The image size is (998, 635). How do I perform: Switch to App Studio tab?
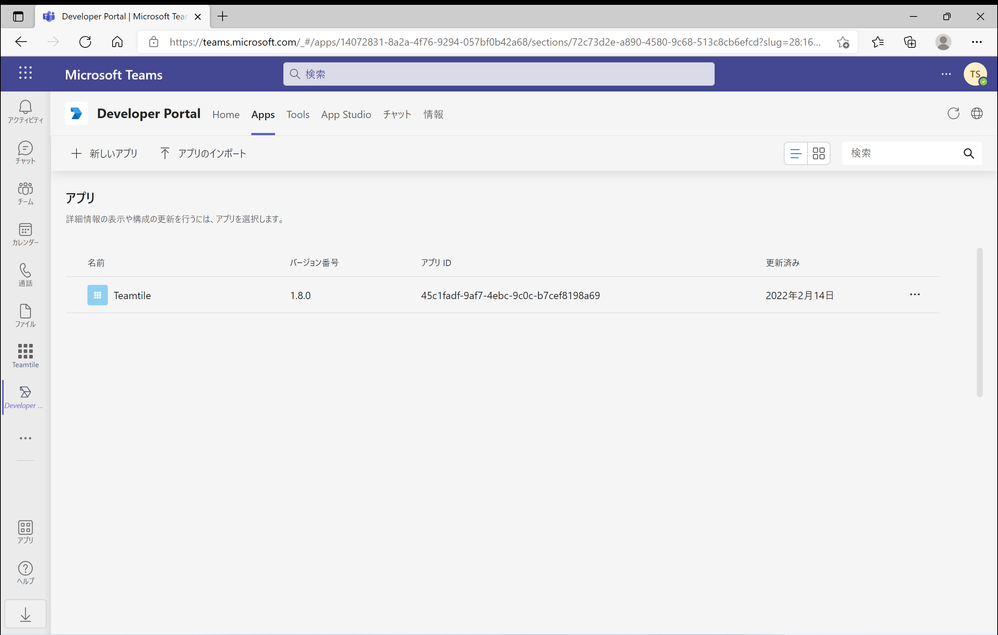click(x=346, y=115)
